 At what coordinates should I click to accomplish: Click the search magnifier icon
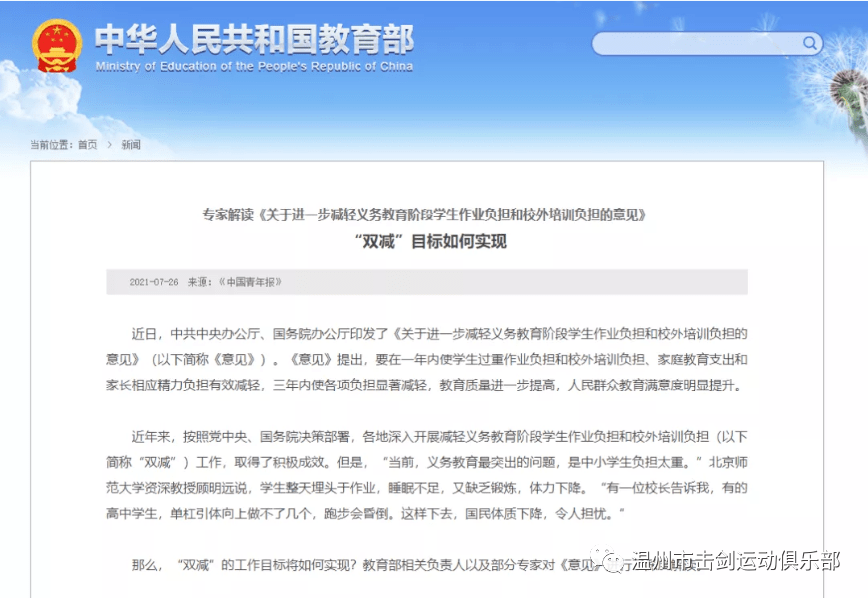point(809,43)
